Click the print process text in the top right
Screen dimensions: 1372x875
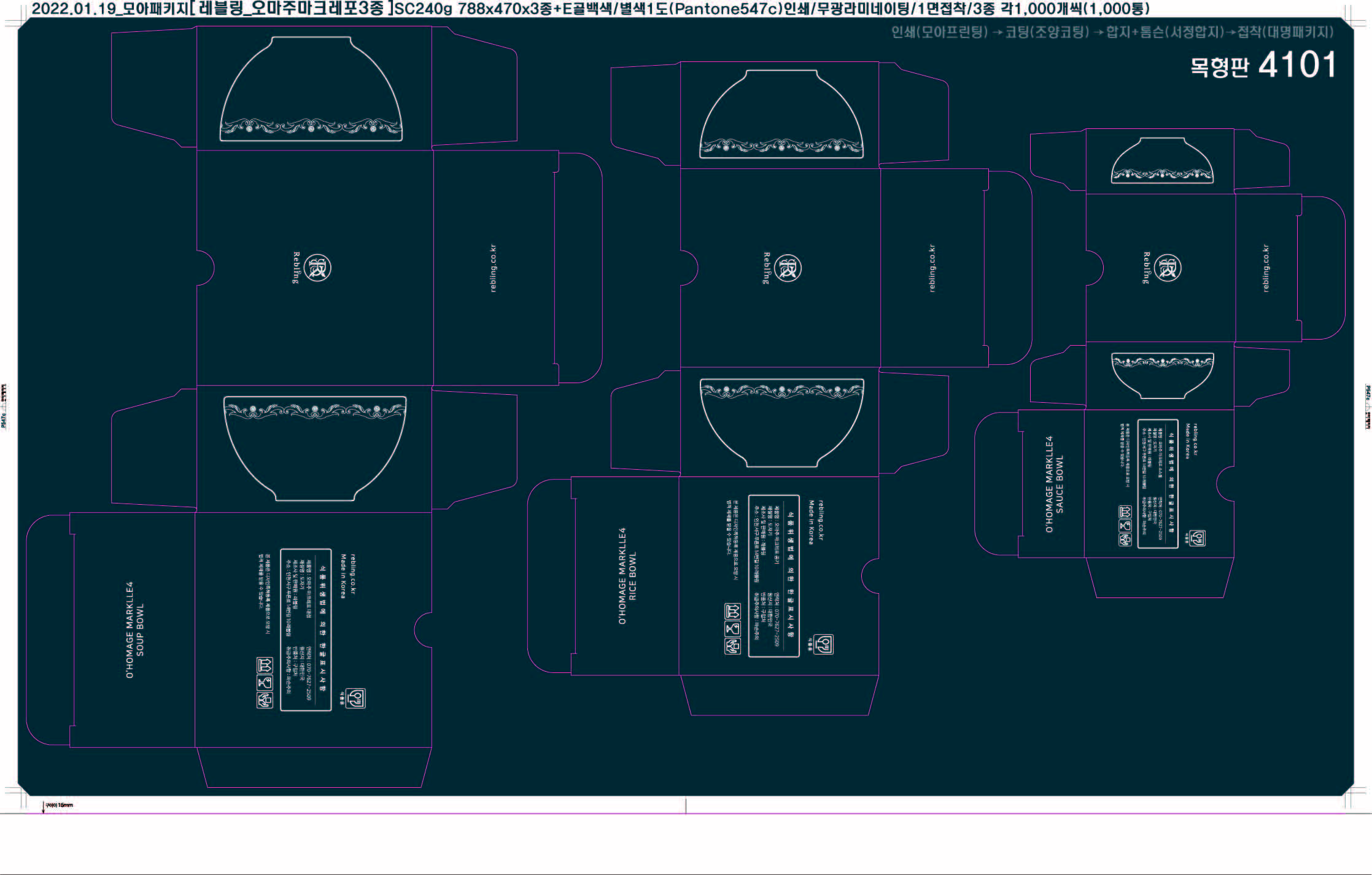1112,32
